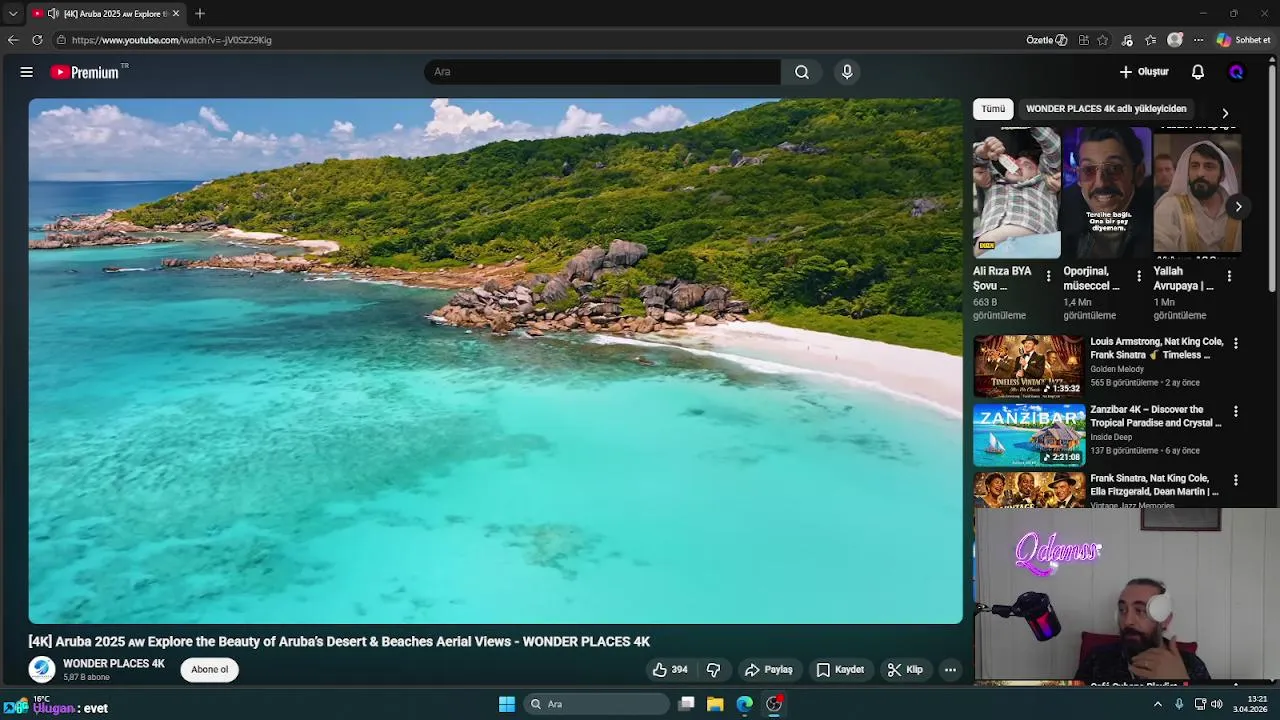Subscribe with the Abone ol button
This screenshot has height=720, width=1280.
coord(210,670)
